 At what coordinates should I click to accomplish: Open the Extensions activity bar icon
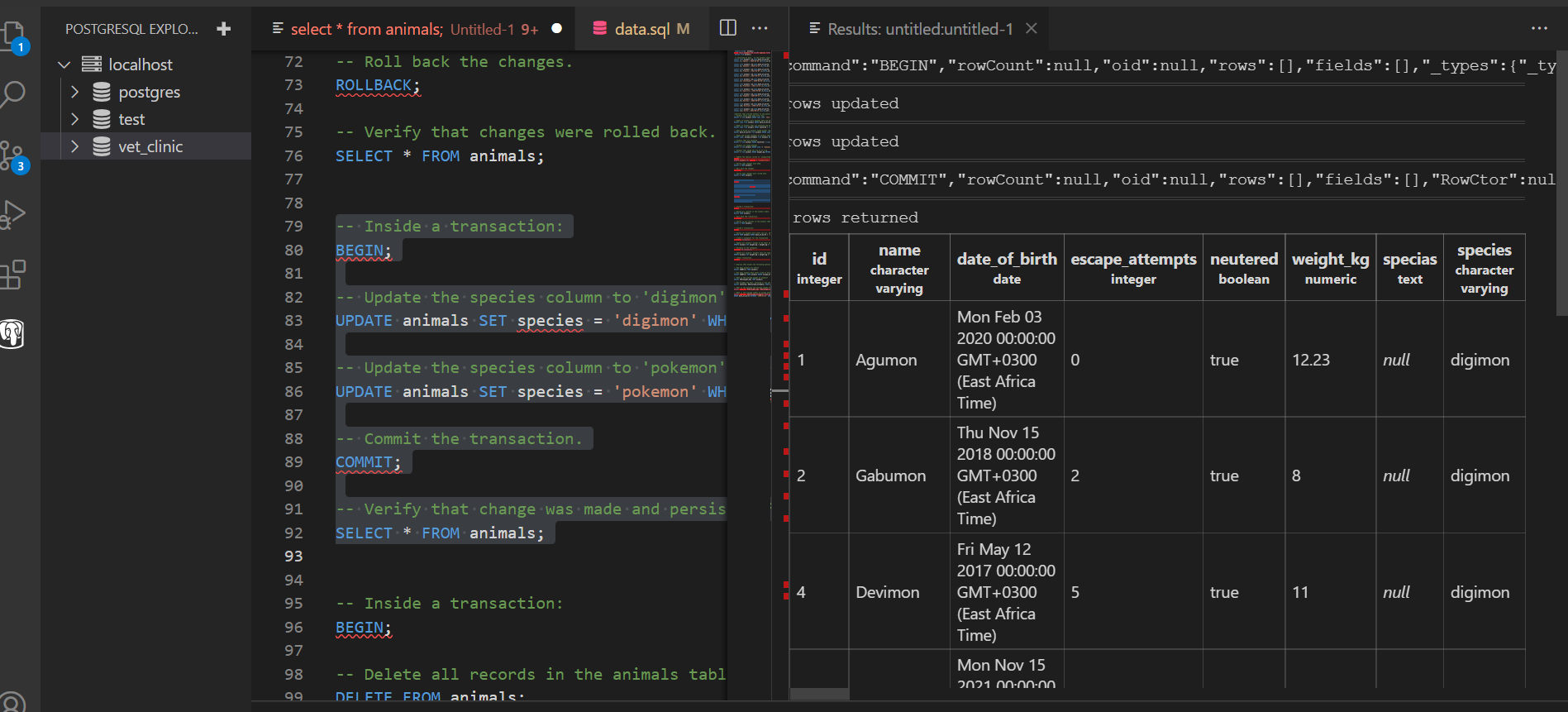tap(13, 275)
